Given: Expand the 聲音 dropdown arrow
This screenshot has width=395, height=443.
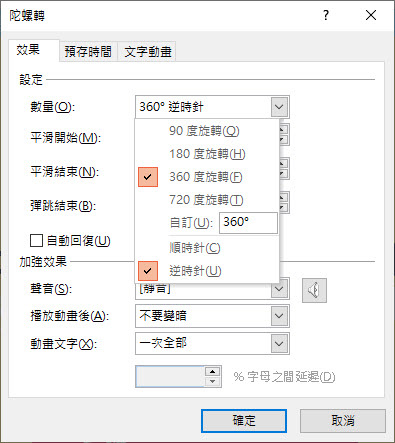Looking at the screenshot, I should click(279, 289).
